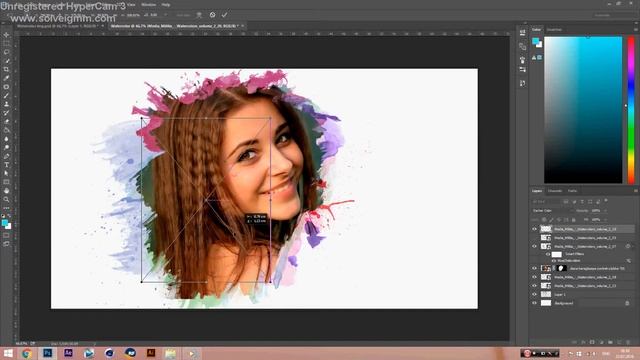Open the layer Opacity slider dropdown arrow

605,211
